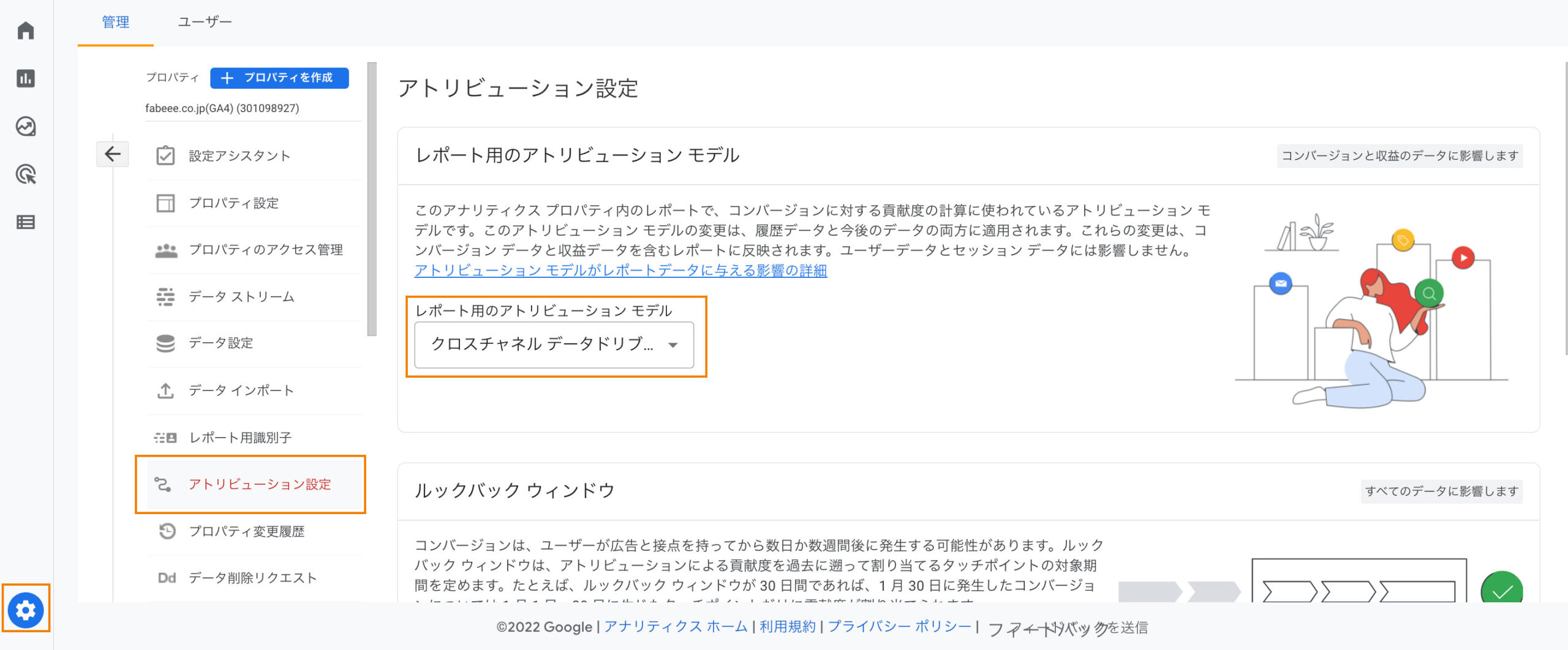Click the 設定アシスタント checkbox icon
Image resolution: width=1568 pixels, height=650 pixels.
[x=165, y=155]
